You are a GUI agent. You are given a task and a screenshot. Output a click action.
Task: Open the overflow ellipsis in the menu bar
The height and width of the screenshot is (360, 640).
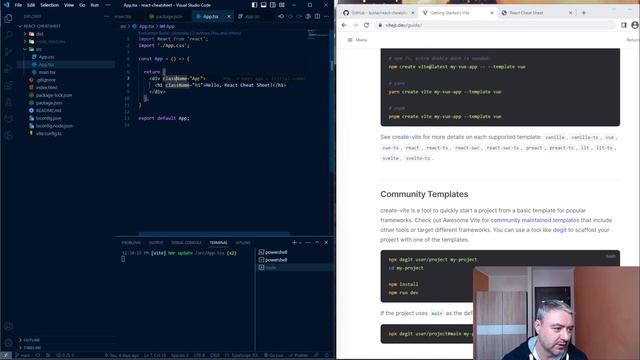coord(108,5)
